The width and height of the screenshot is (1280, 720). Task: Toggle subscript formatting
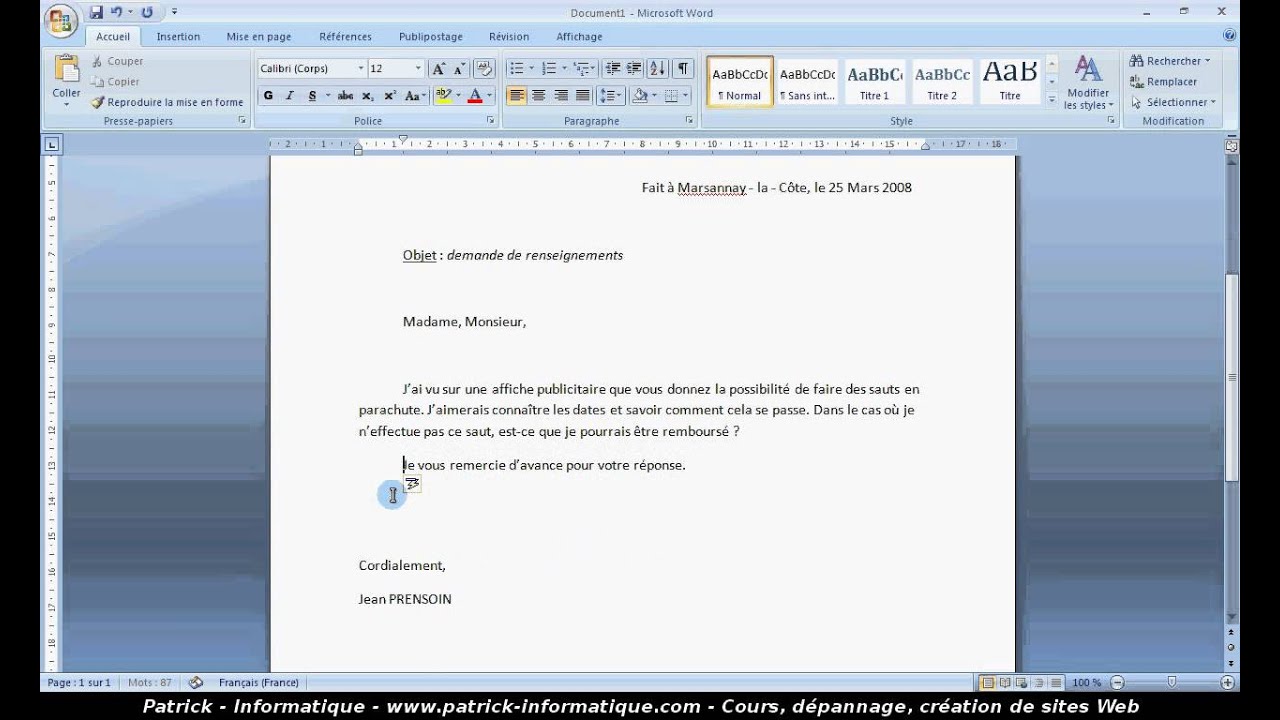pos(367,96)
